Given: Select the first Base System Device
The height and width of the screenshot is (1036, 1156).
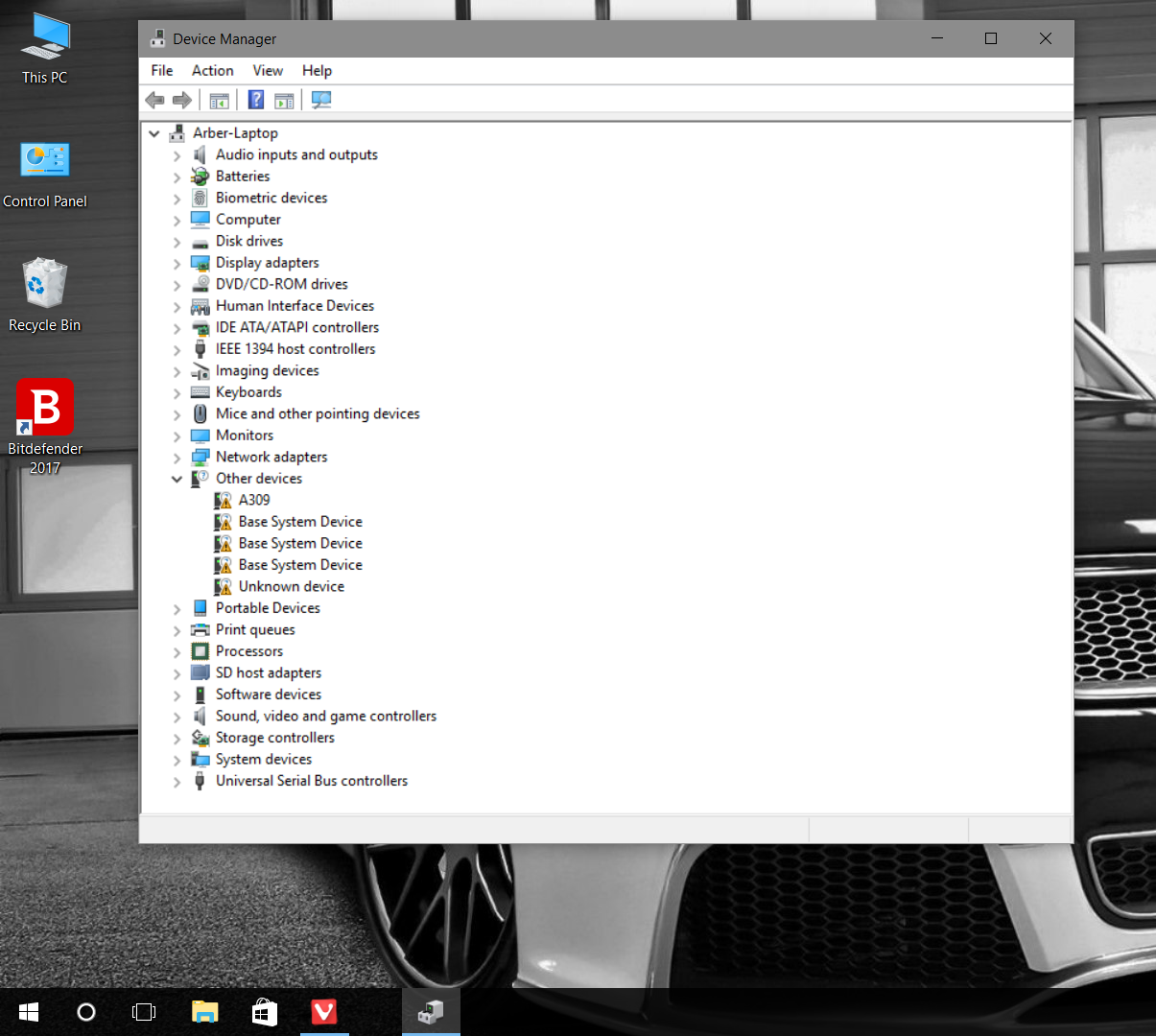Looking at the screenshot, I should [x=300, y=522].
